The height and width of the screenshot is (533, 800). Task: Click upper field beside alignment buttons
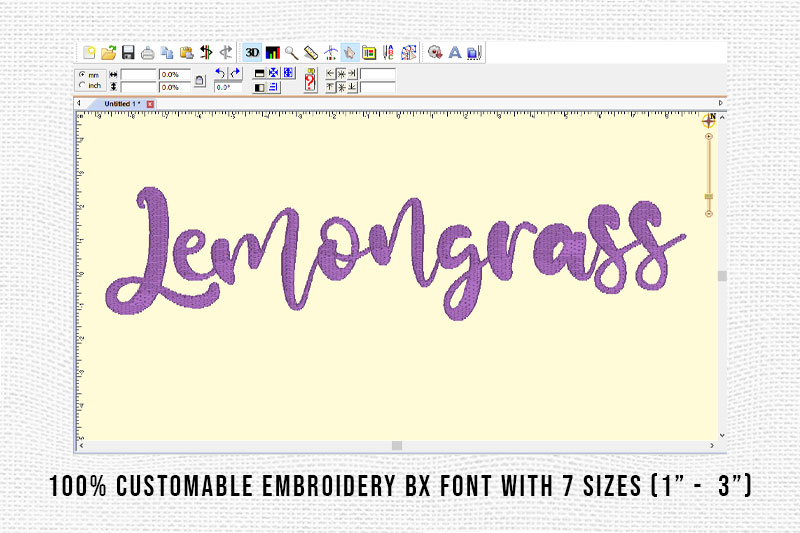pyautogui.click(x=378, y=74)
